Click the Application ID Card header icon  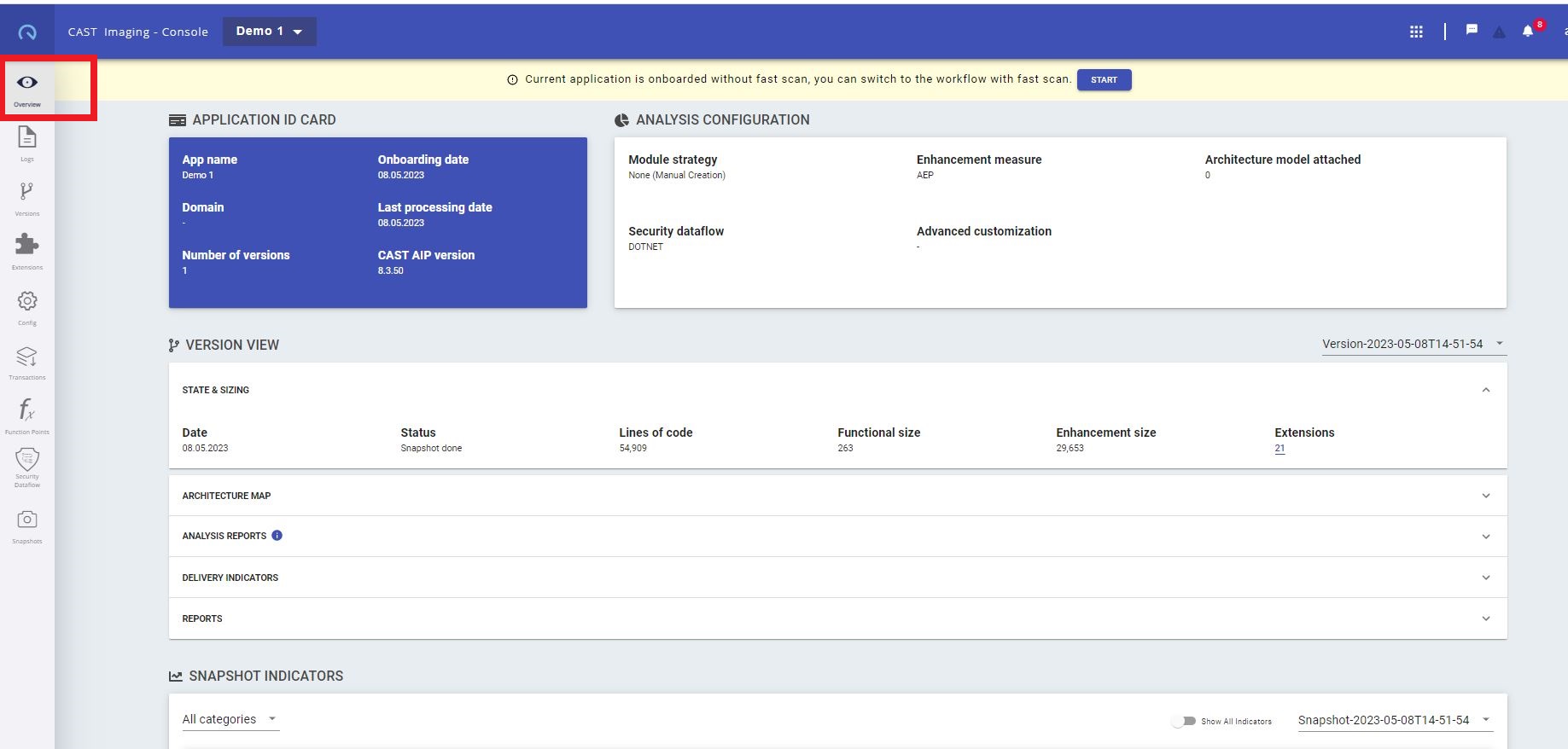coord(178,120)
